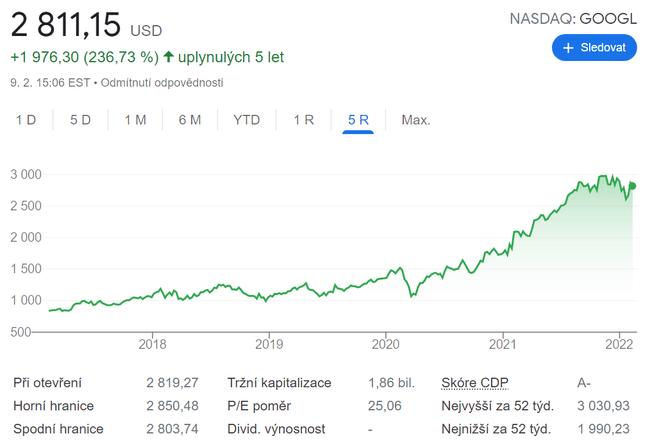Switch to the 1 D time range

pos(26,120)
